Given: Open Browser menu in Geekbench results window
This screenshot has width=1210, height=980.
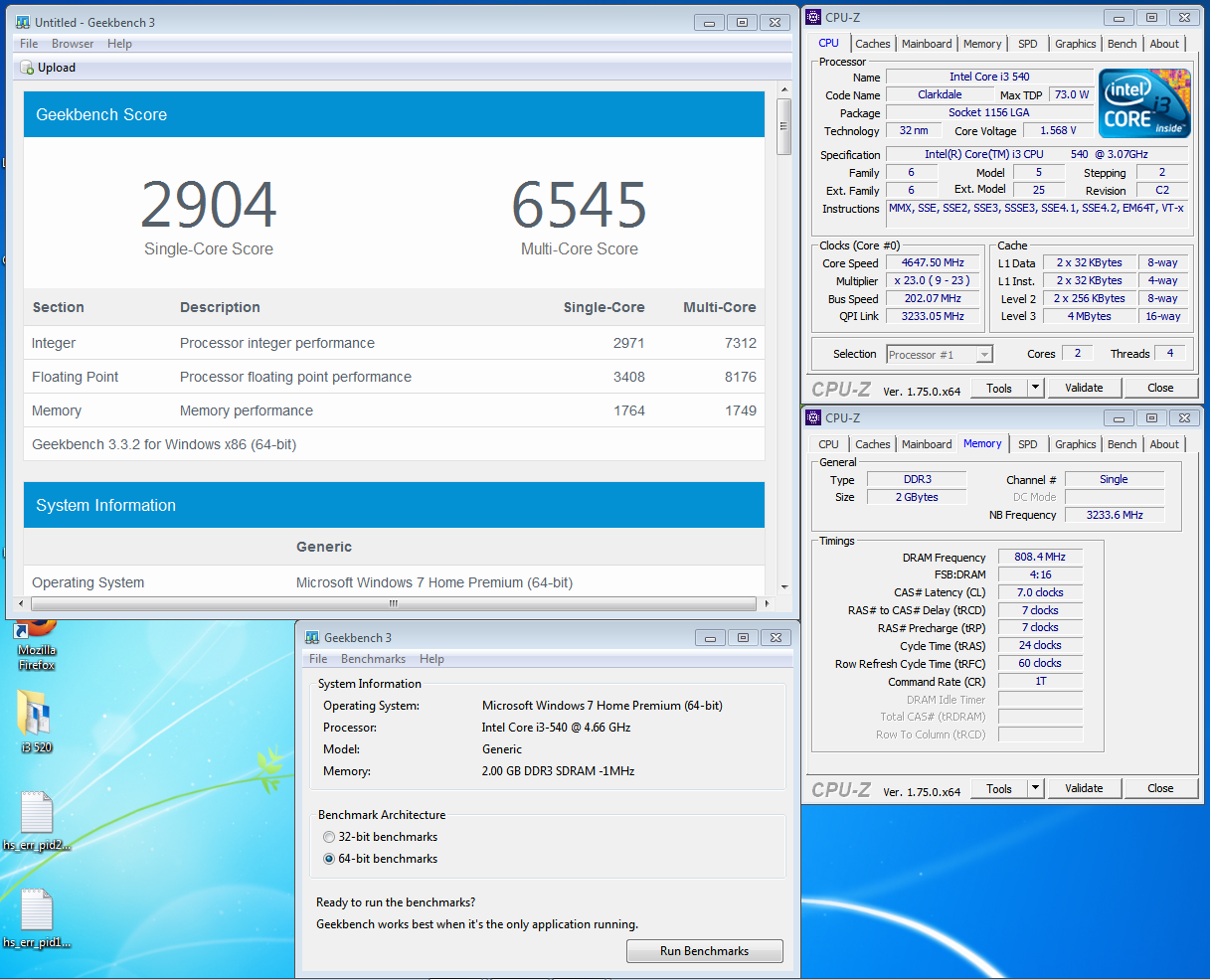Looking at the screenshot, I should pos(73,44).
